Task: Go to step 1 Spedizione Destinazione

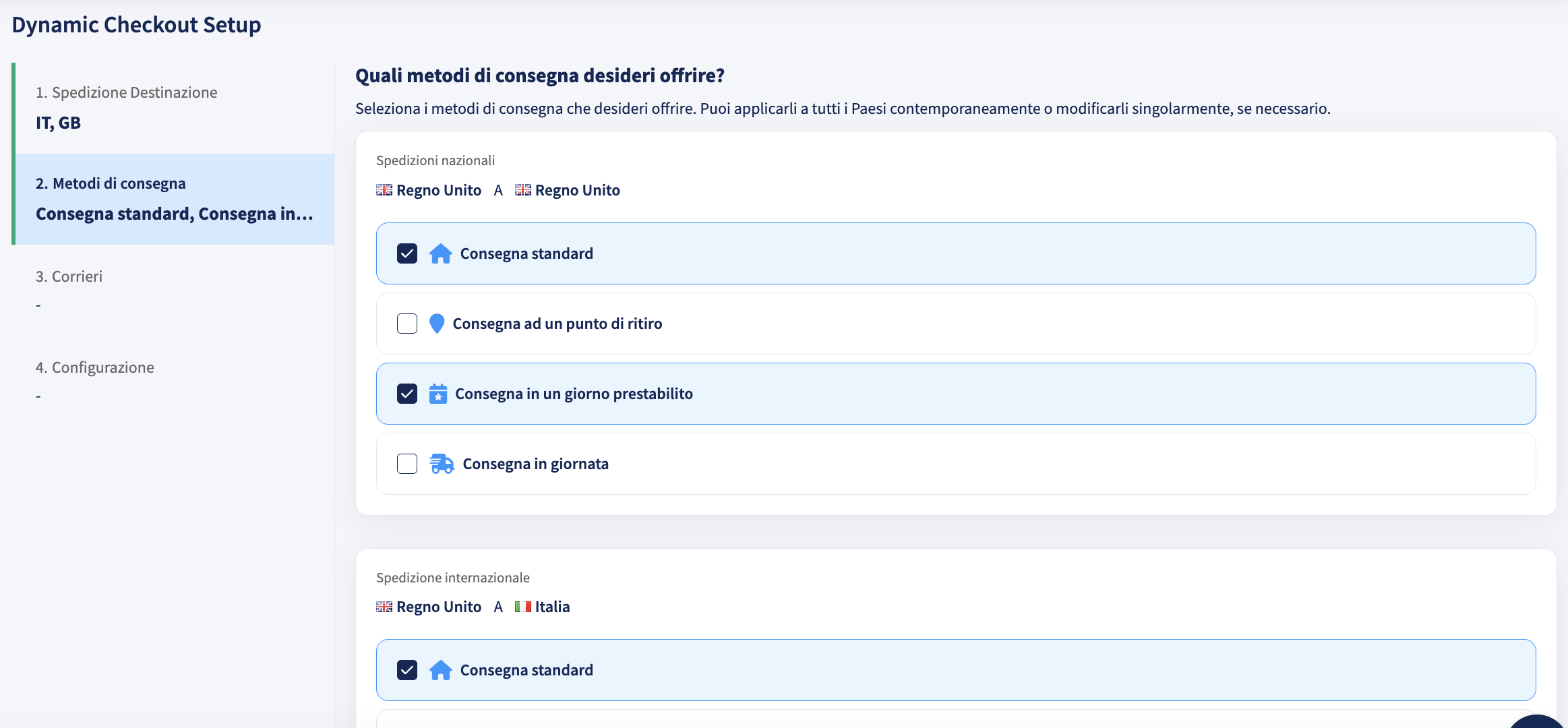Action: pyautogui.click(x=175, y=108)
